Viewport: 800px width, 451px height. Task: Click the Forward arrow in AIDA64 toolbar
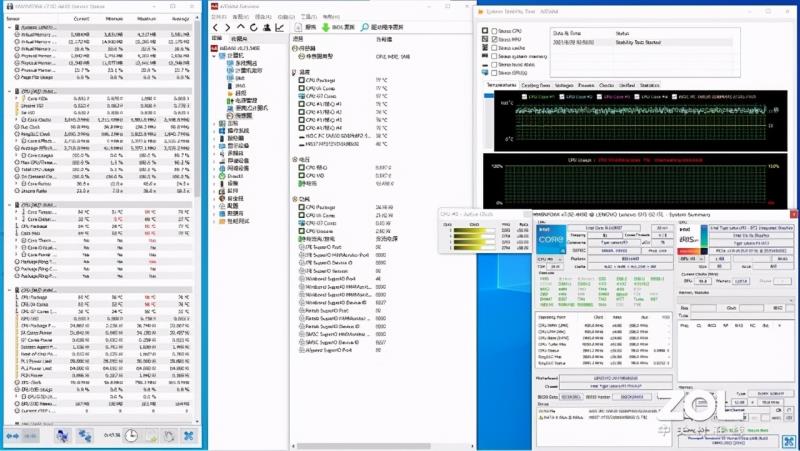click(x=228, y=27)
